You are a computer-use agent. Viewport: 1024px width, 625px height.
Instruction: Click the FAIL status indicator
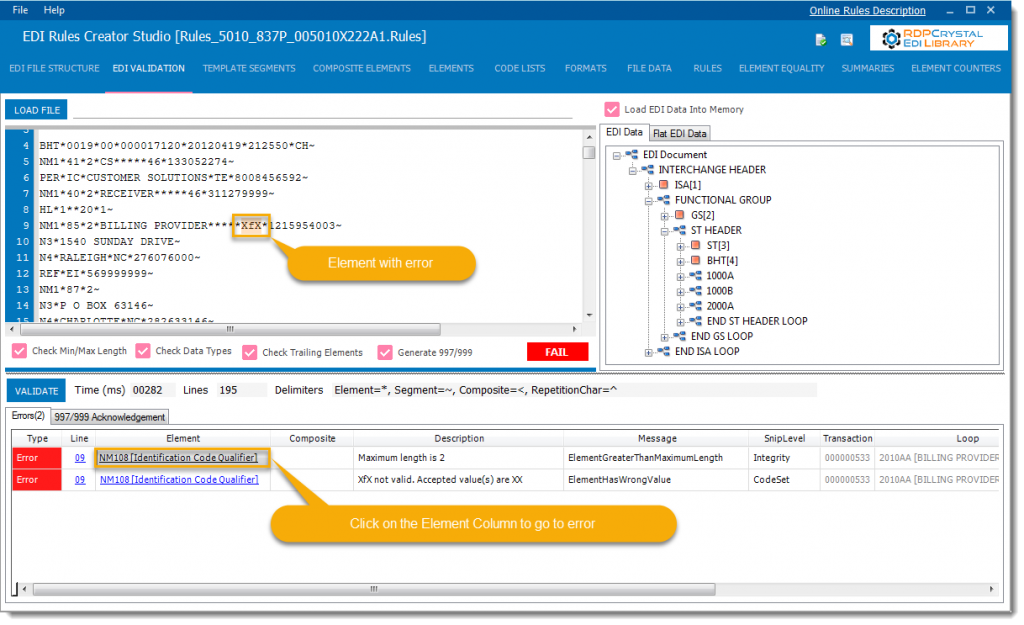click(557, 351)
